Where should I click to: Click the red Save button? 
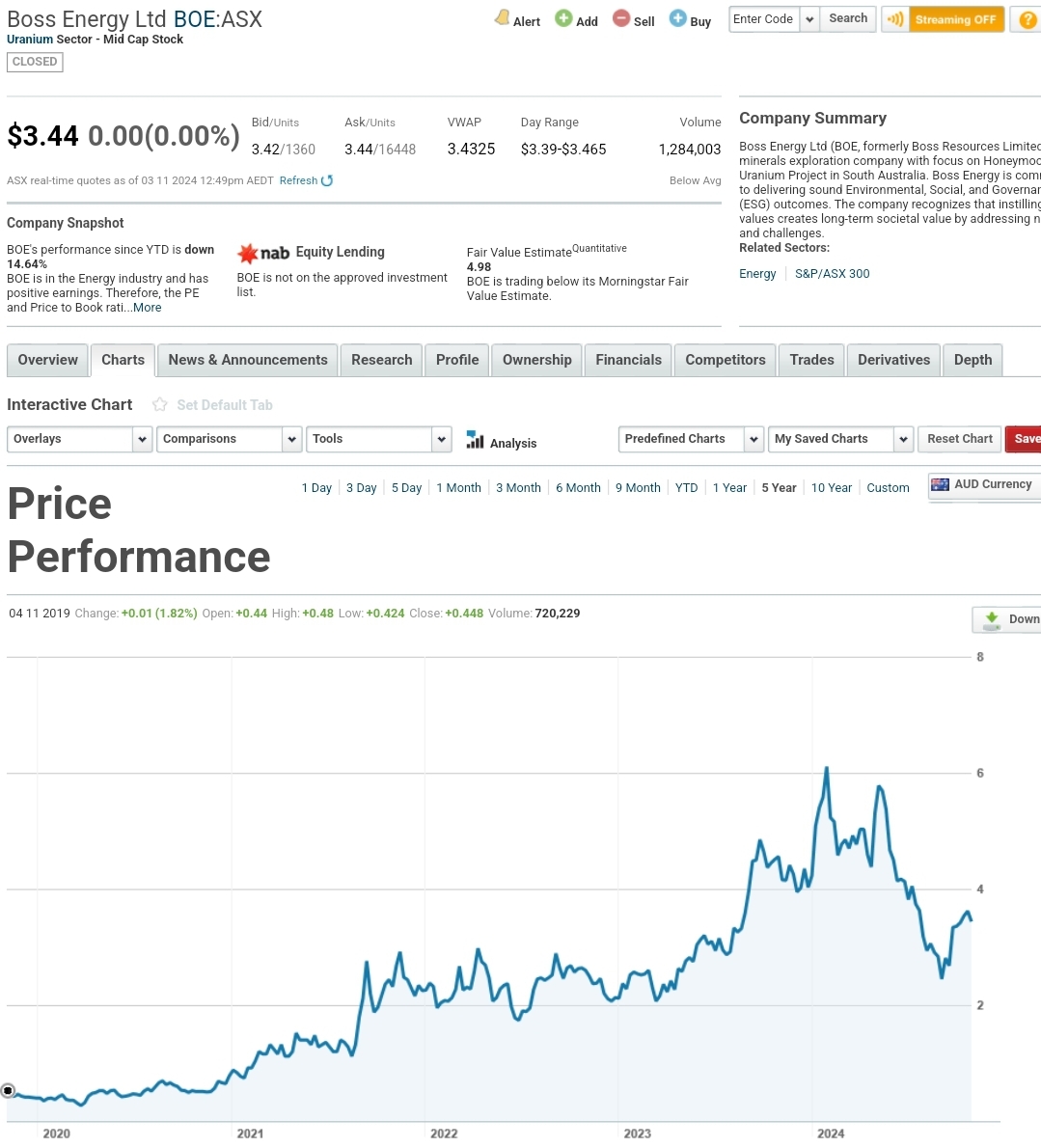point(1025,439)
